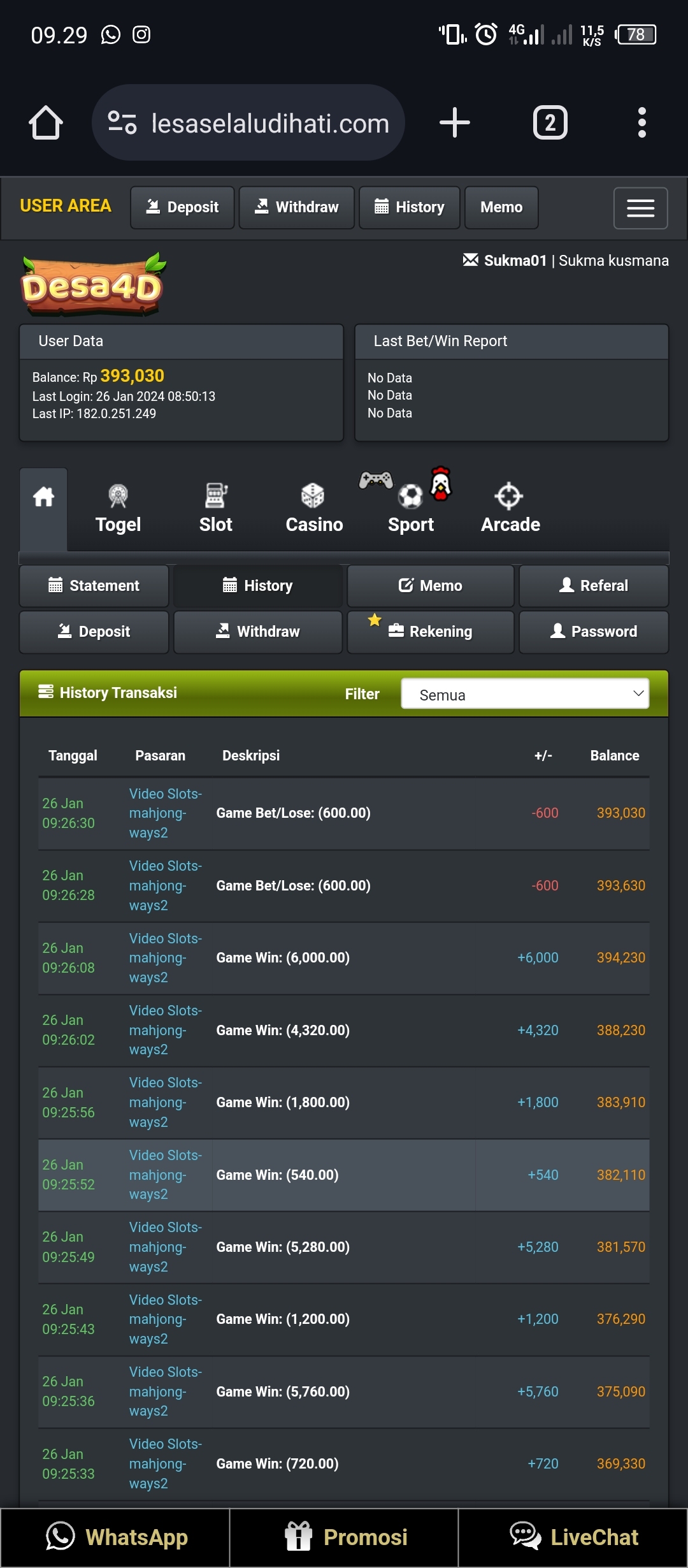Open browser three-dot overflow menu

coord(641,122)
